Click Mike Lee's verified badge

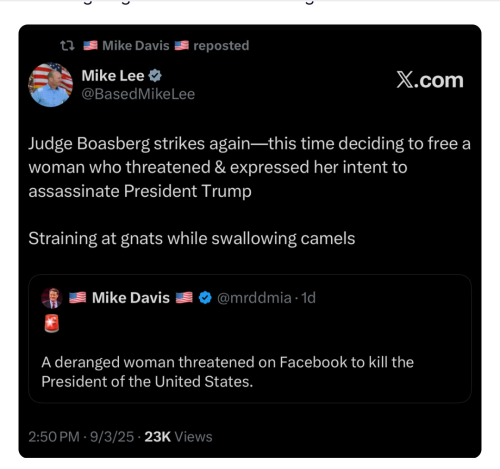point(155,76)
